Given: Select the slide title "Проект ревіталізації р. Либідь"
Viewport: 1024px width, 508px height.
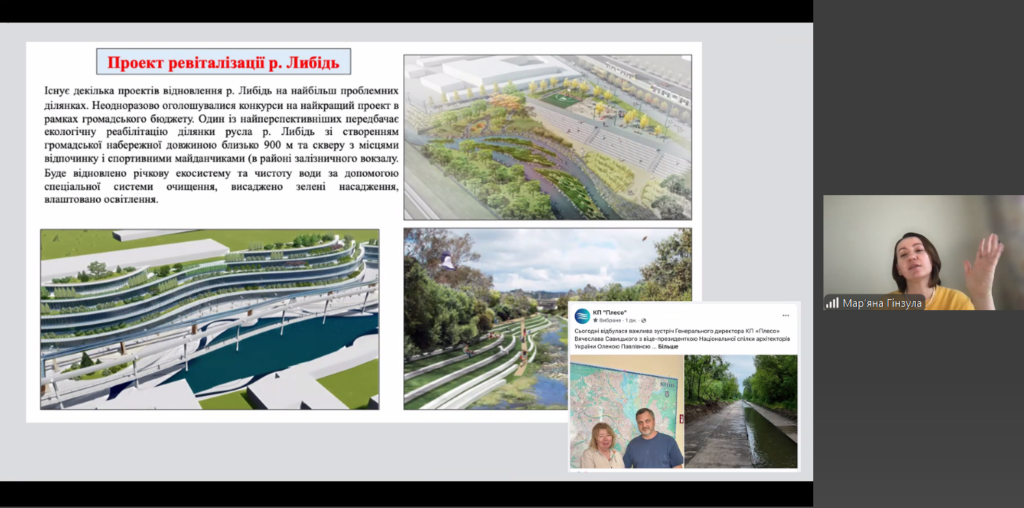Looking at the screenshot, I should click(x=223, y=62).
